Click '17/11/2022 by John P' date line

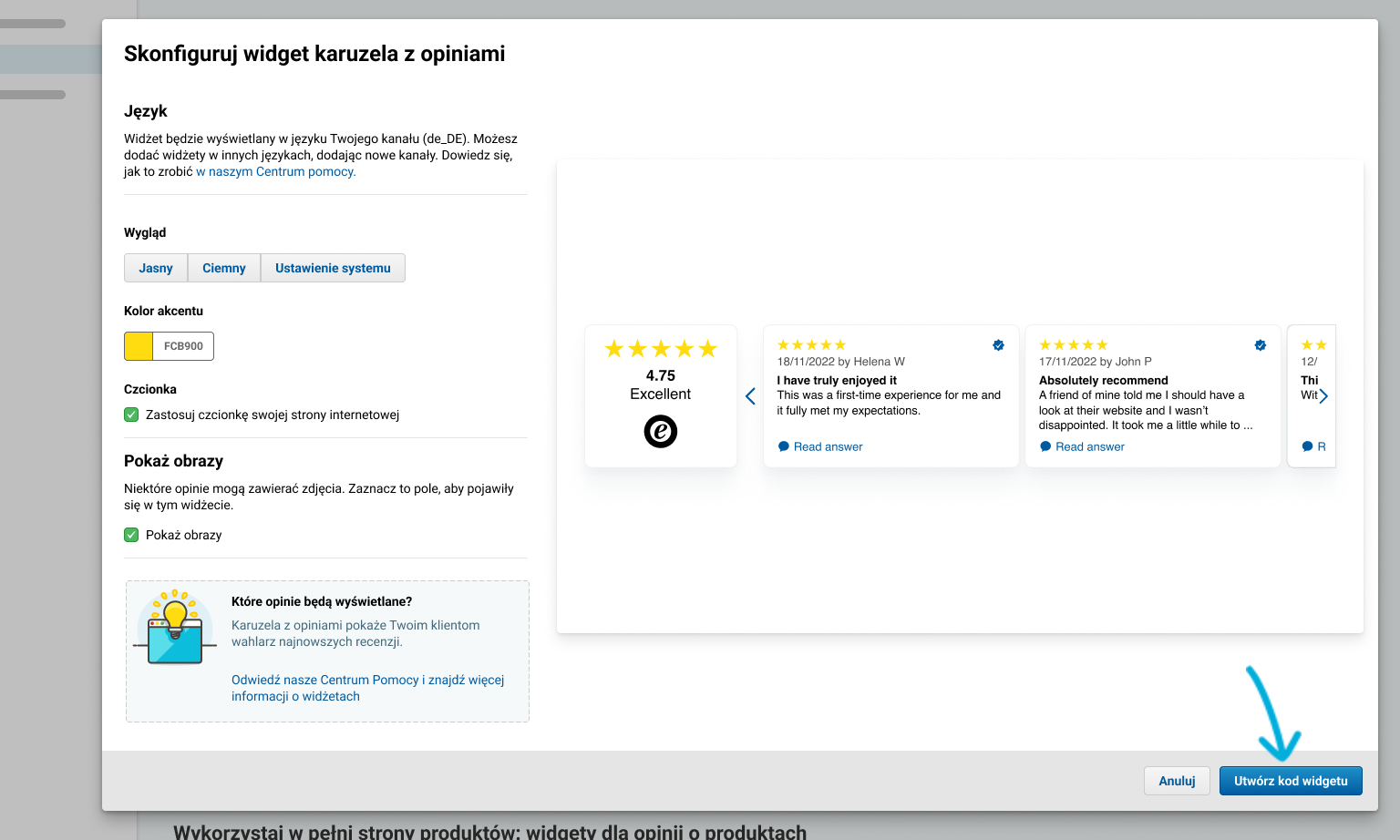[1096, 362]
